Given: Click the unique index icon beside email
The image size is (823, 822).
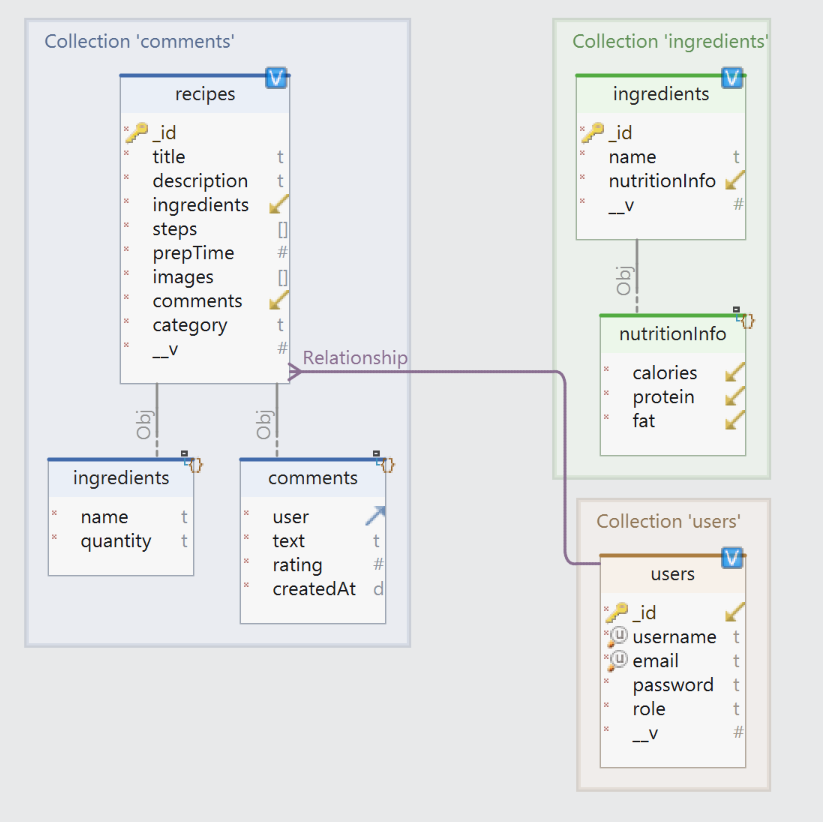Looking at the screenshot, I should [x=619, y=660].
